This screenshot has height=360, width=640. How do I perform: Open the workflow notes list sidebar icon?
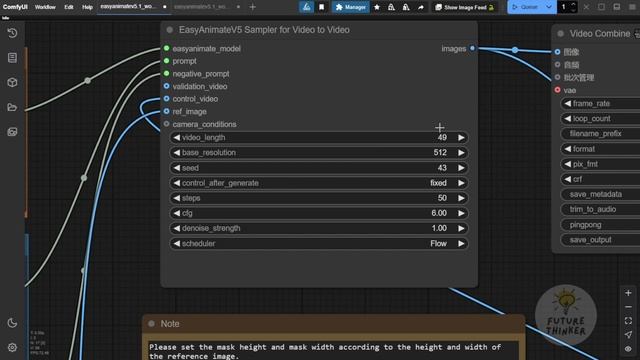tap(12, 58)
